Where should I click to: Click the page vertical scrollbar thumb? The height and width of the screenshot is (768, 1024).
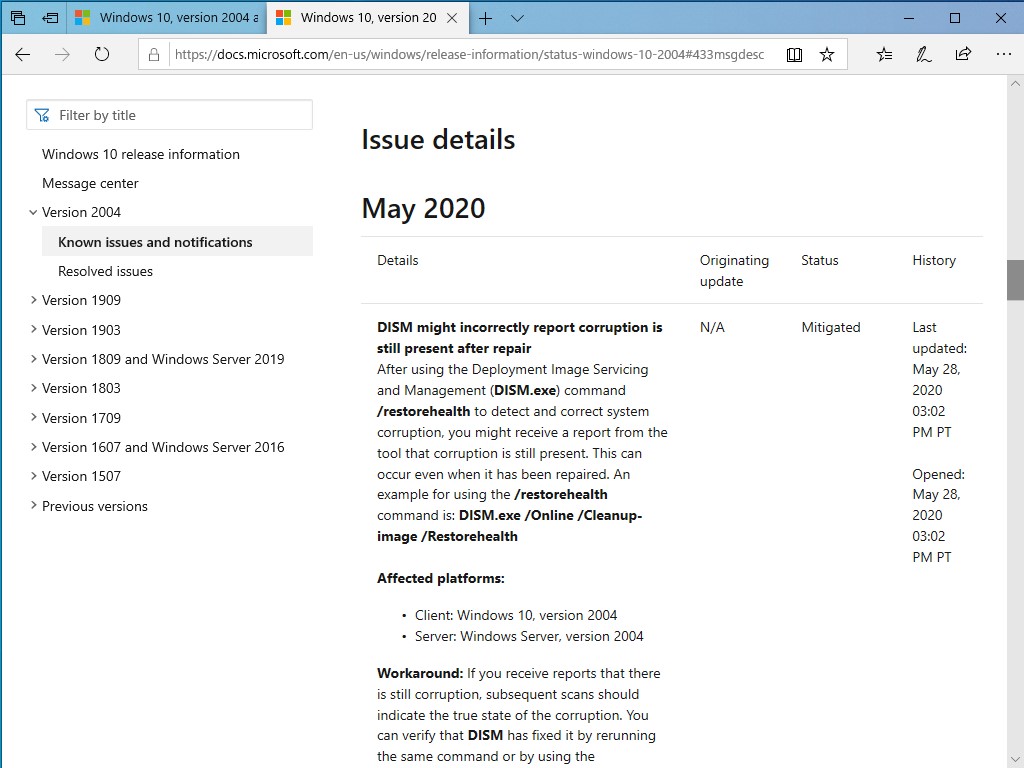point(1015,280)
